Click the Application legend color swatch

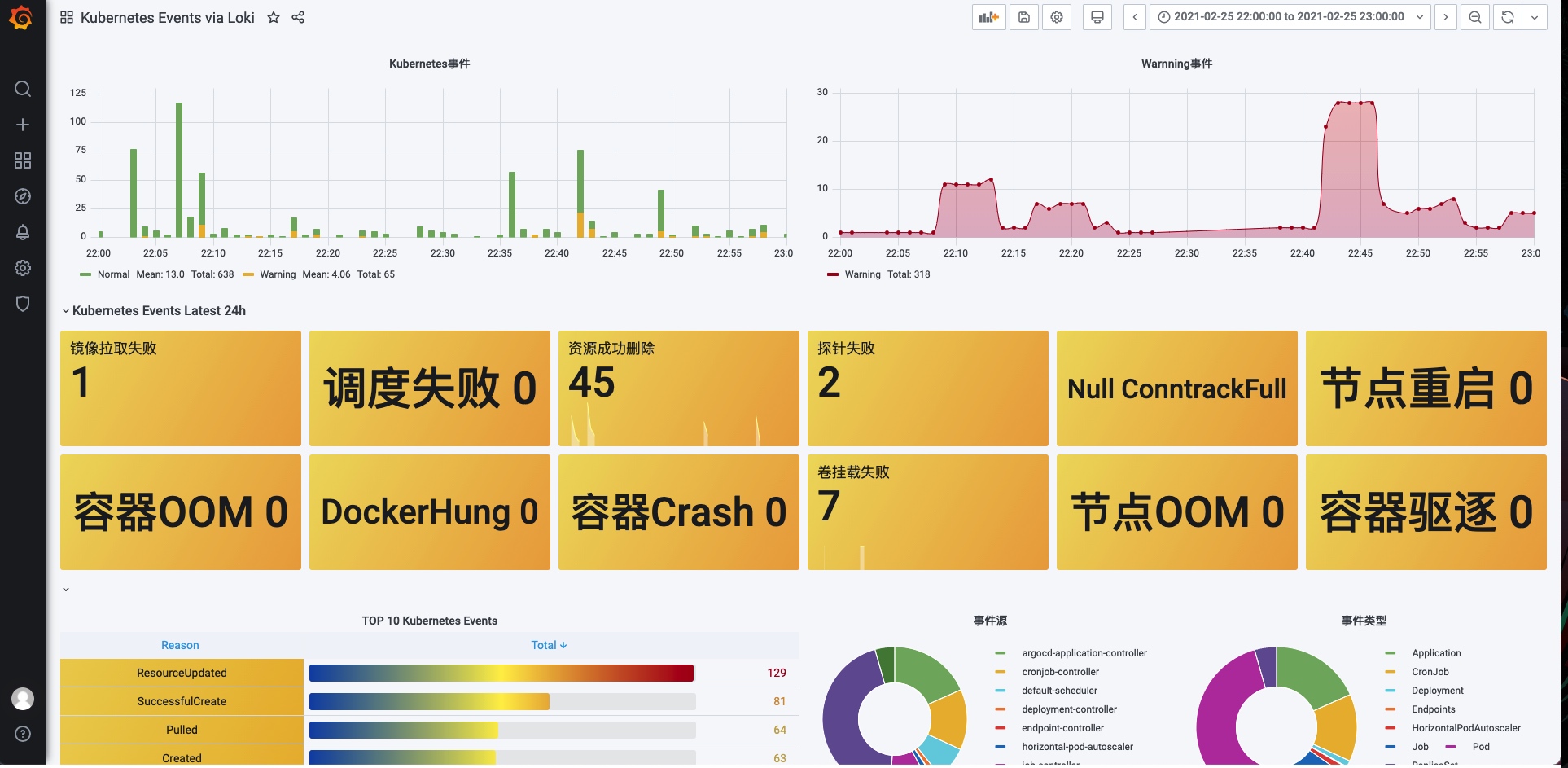(1391, 653)
